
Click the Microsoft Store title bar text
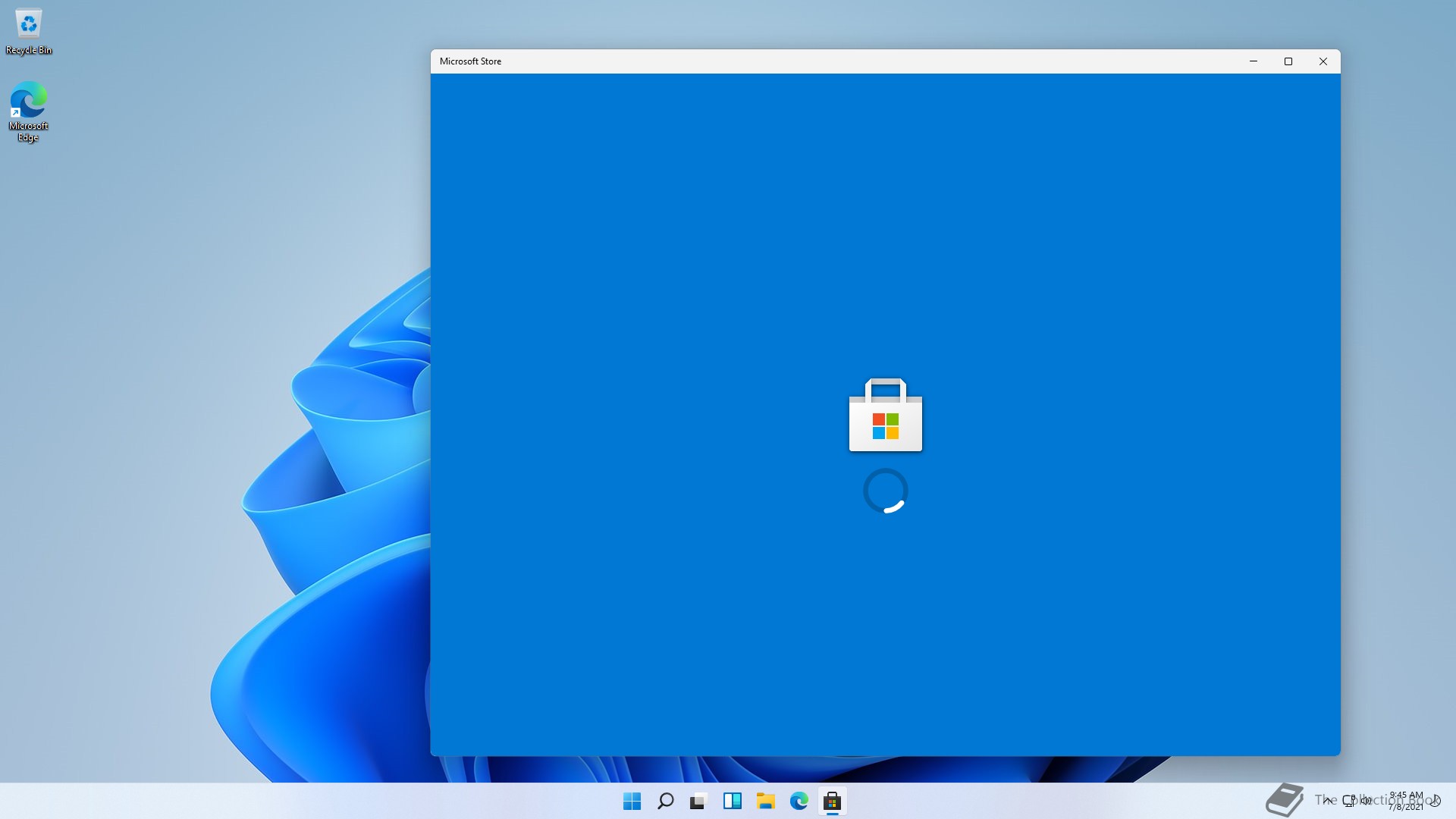(x=470, y=61)
